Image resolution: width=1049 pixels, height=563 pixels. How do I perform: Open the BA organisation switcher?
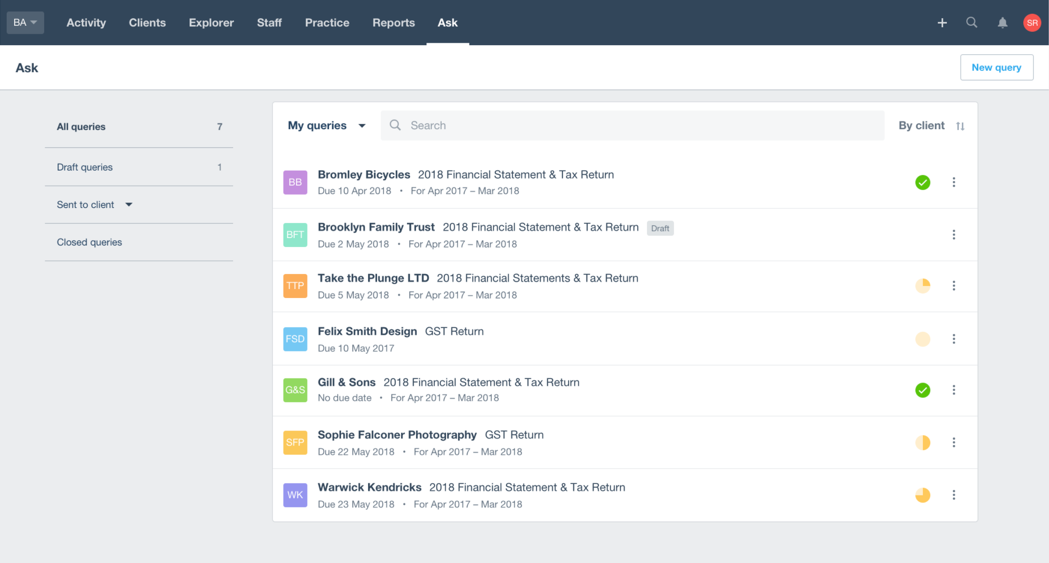[x=25, y=23]
